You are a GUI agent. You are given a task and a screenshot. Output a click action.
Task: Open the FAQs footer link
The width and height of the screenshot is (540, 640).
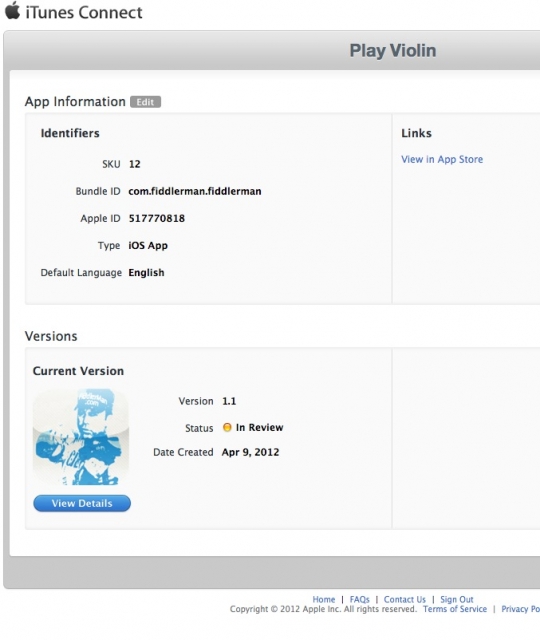point(360,599)
